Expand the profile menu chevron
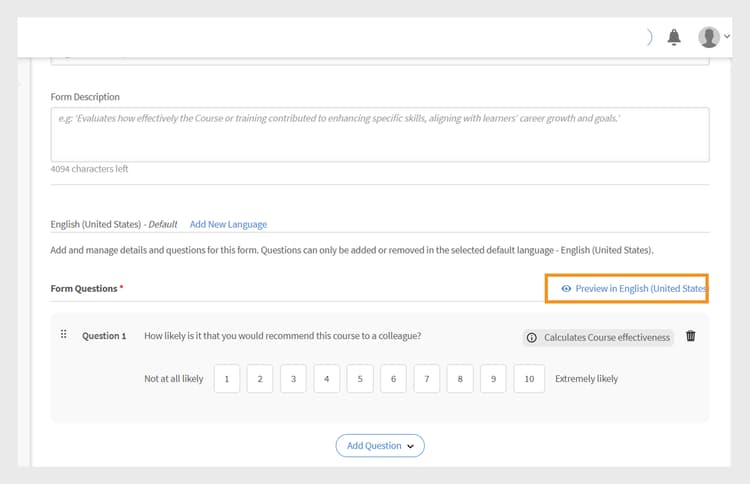This screenshot has height=484, width=750. pyautogui.click(x=727, y=37)
